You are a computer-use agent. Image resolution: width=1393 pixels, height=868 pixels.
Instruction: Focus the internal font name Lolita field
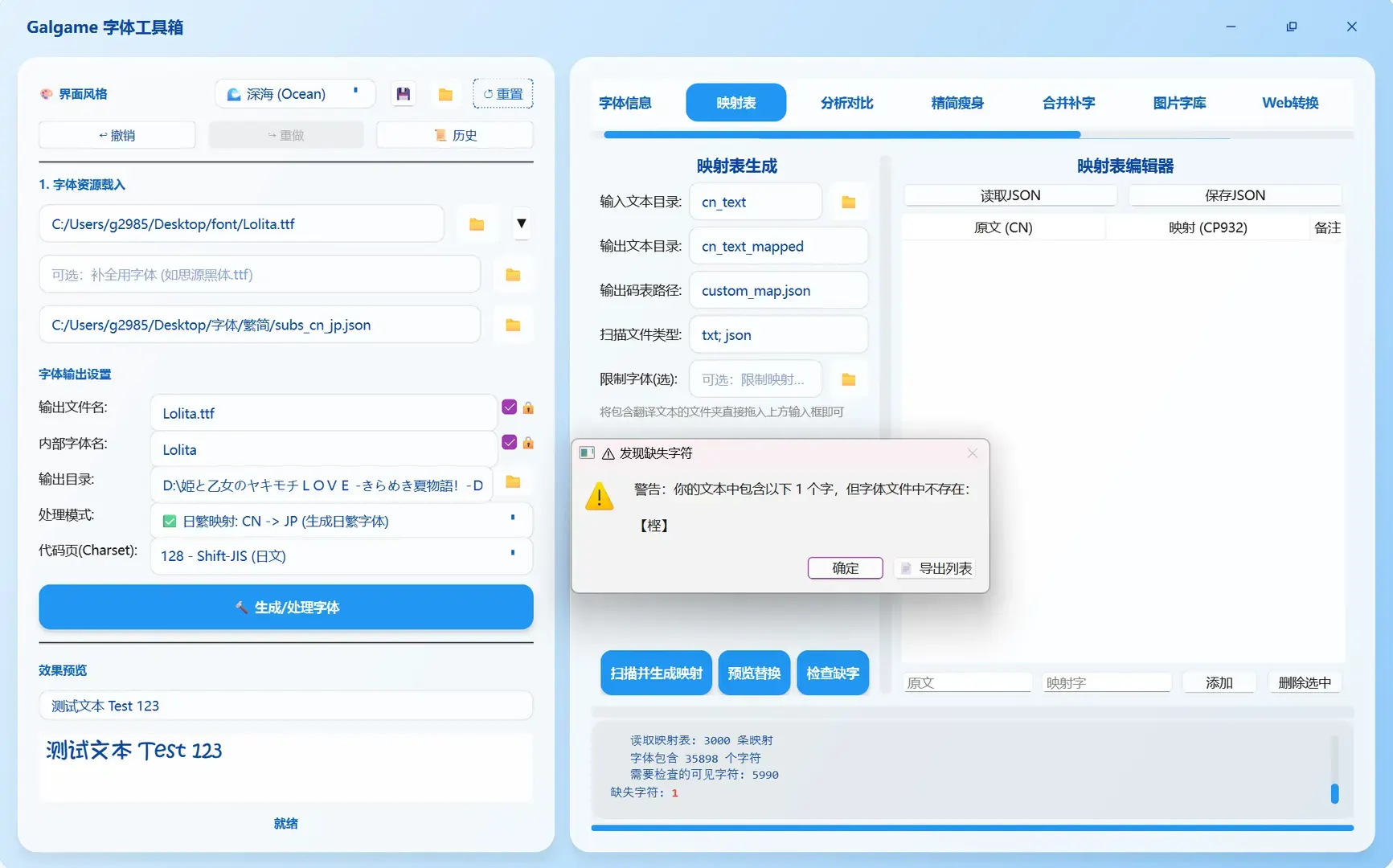click(x=323, y=449)
